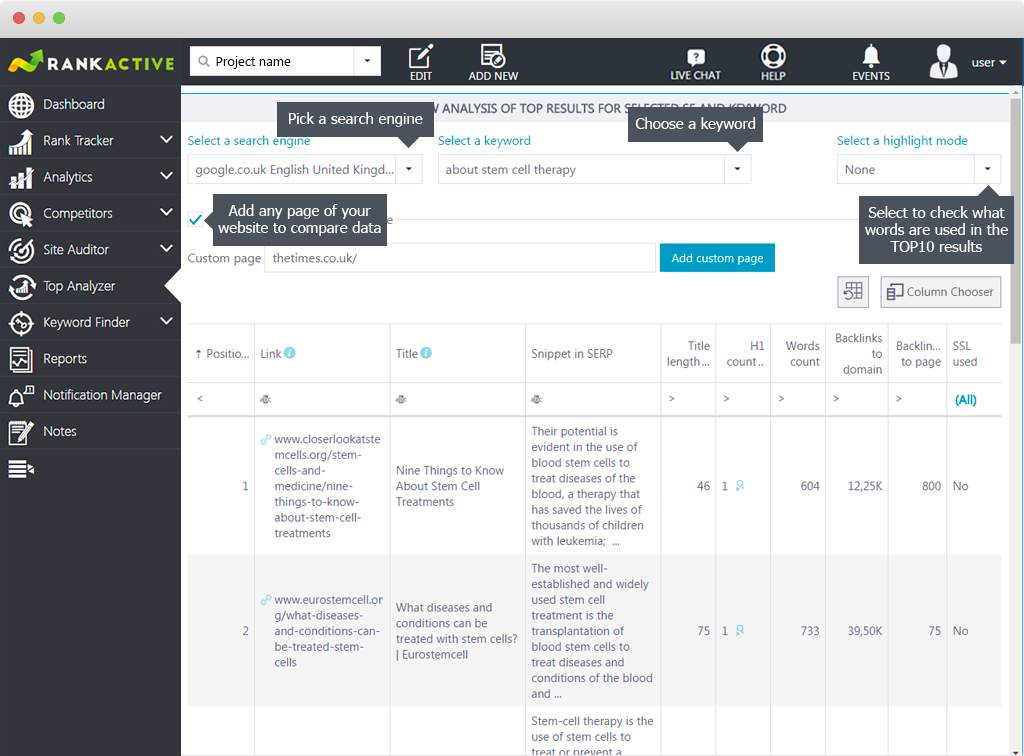1024x756 pixels.
Task: Click the link icon for closerlookatstemcells.org
Action: pos(265,439)
